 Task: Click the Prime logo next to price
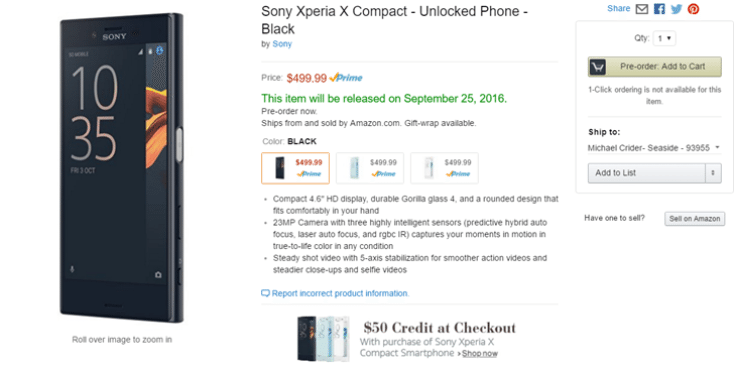[346, 78]
